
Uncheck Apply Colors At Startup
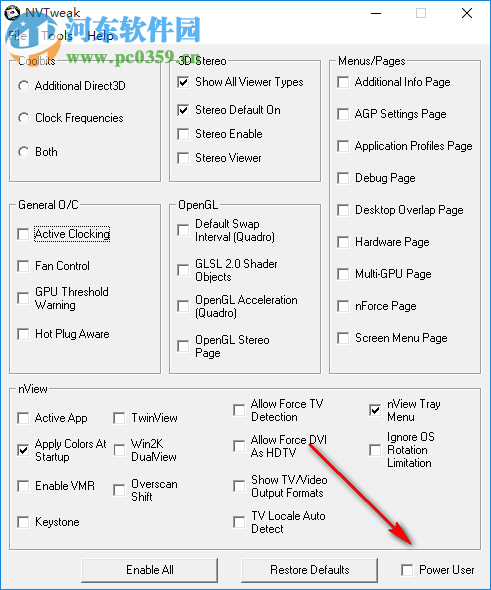pyautogui.click(x=23, y=450)
